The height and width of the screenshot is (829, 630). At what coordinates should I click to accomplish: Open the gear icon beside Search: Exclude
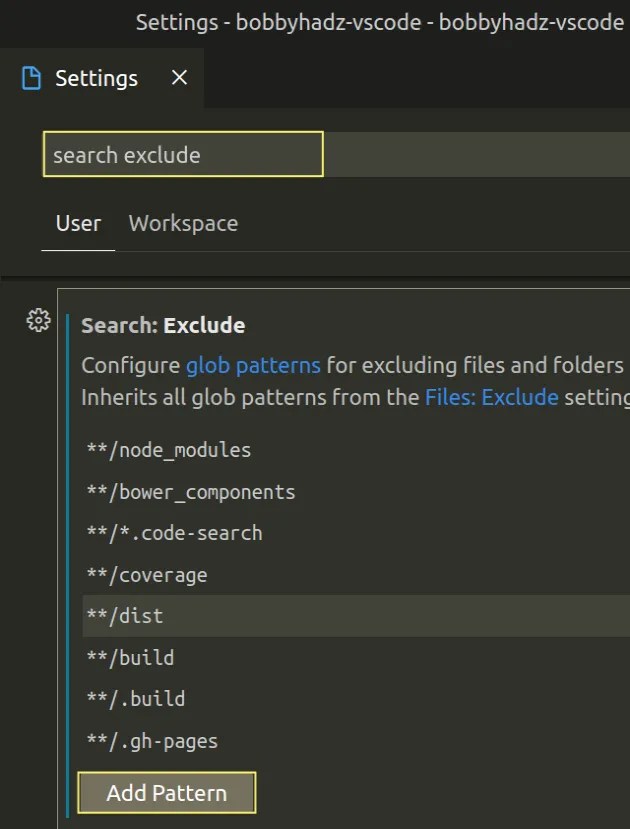38,321
